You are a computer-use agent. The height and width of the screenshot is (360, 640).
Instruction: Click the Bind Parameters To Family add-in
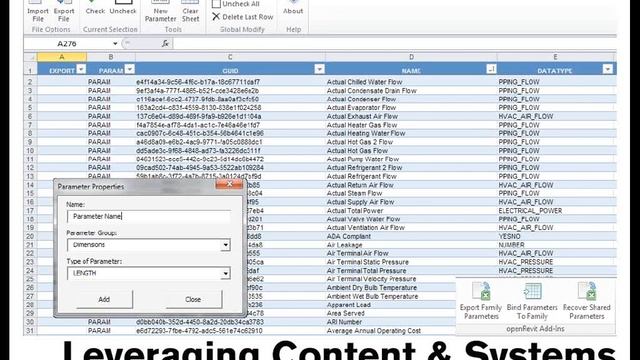pos(532,301)
